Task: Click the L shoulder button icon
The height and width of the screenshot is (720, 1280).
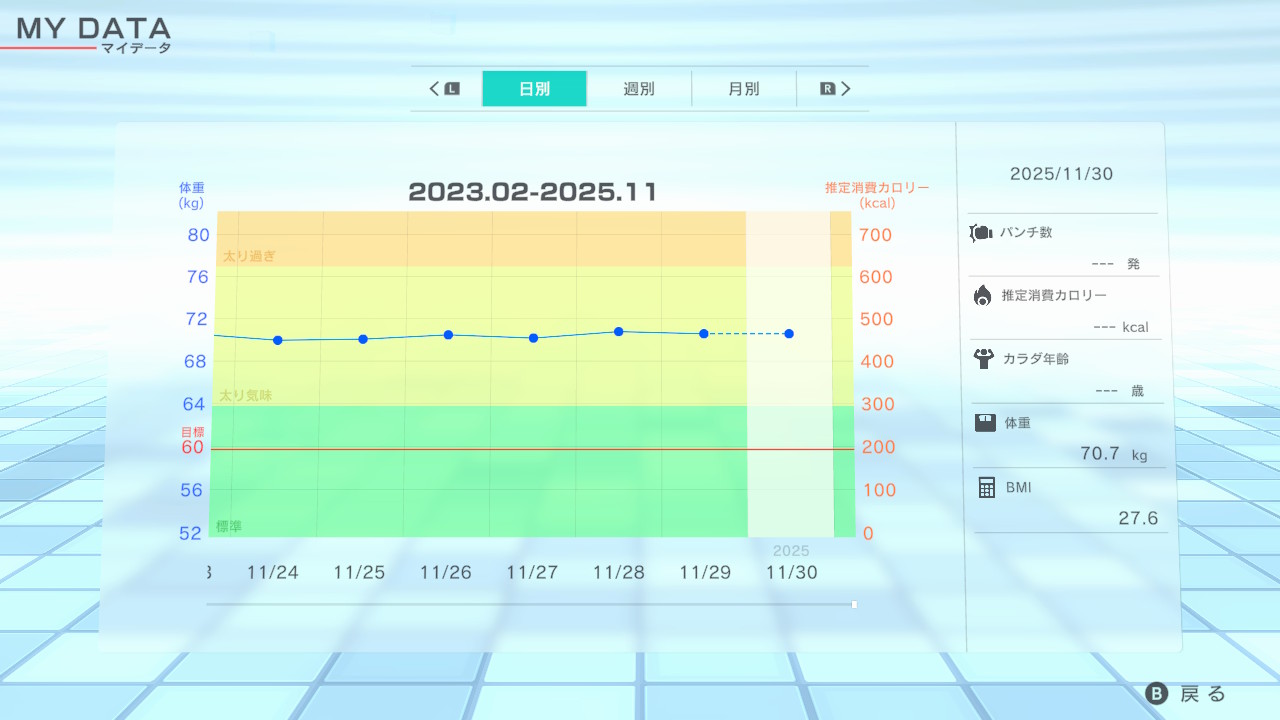Action: (452, 89)
